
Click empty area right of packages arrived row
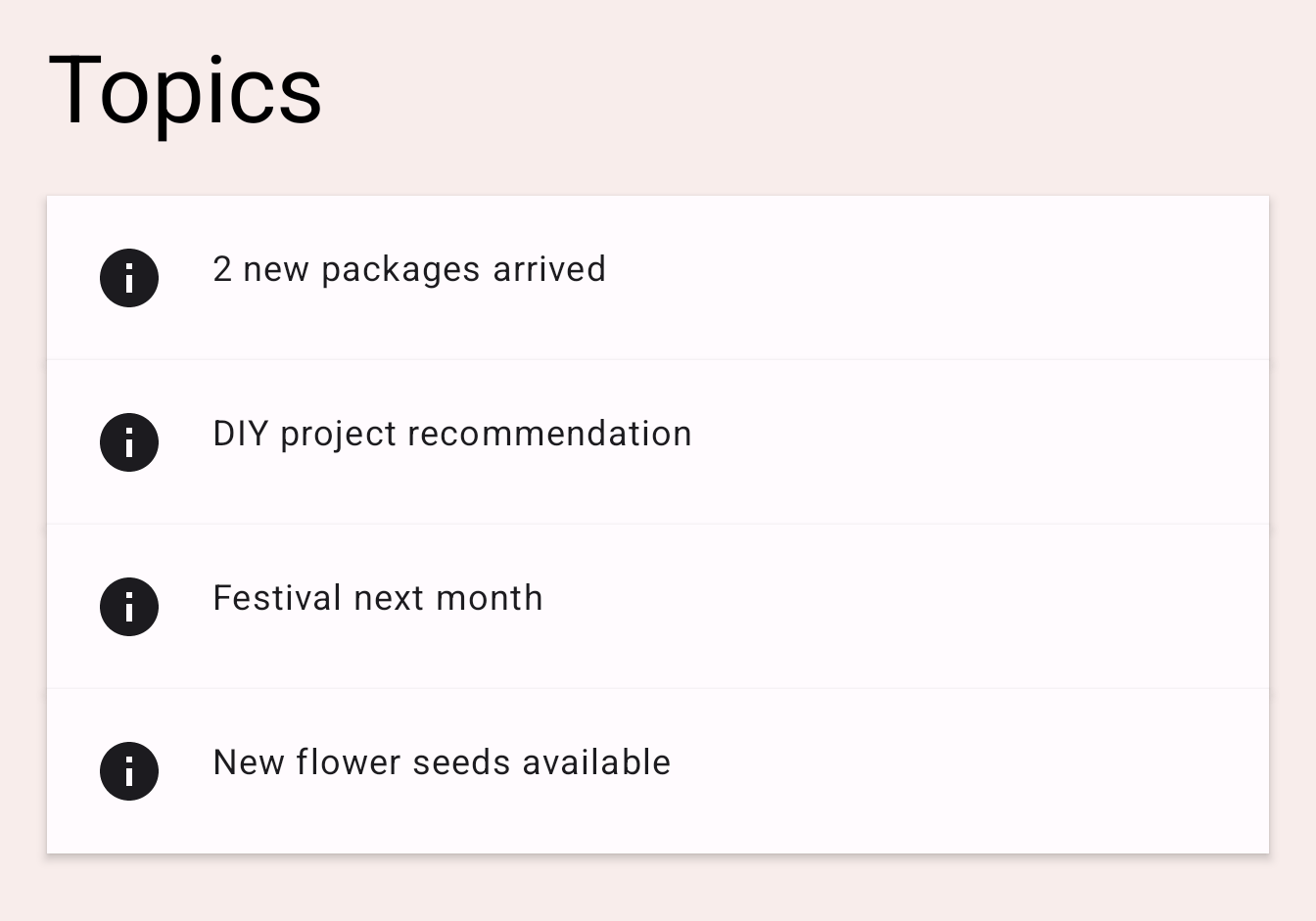930,278
